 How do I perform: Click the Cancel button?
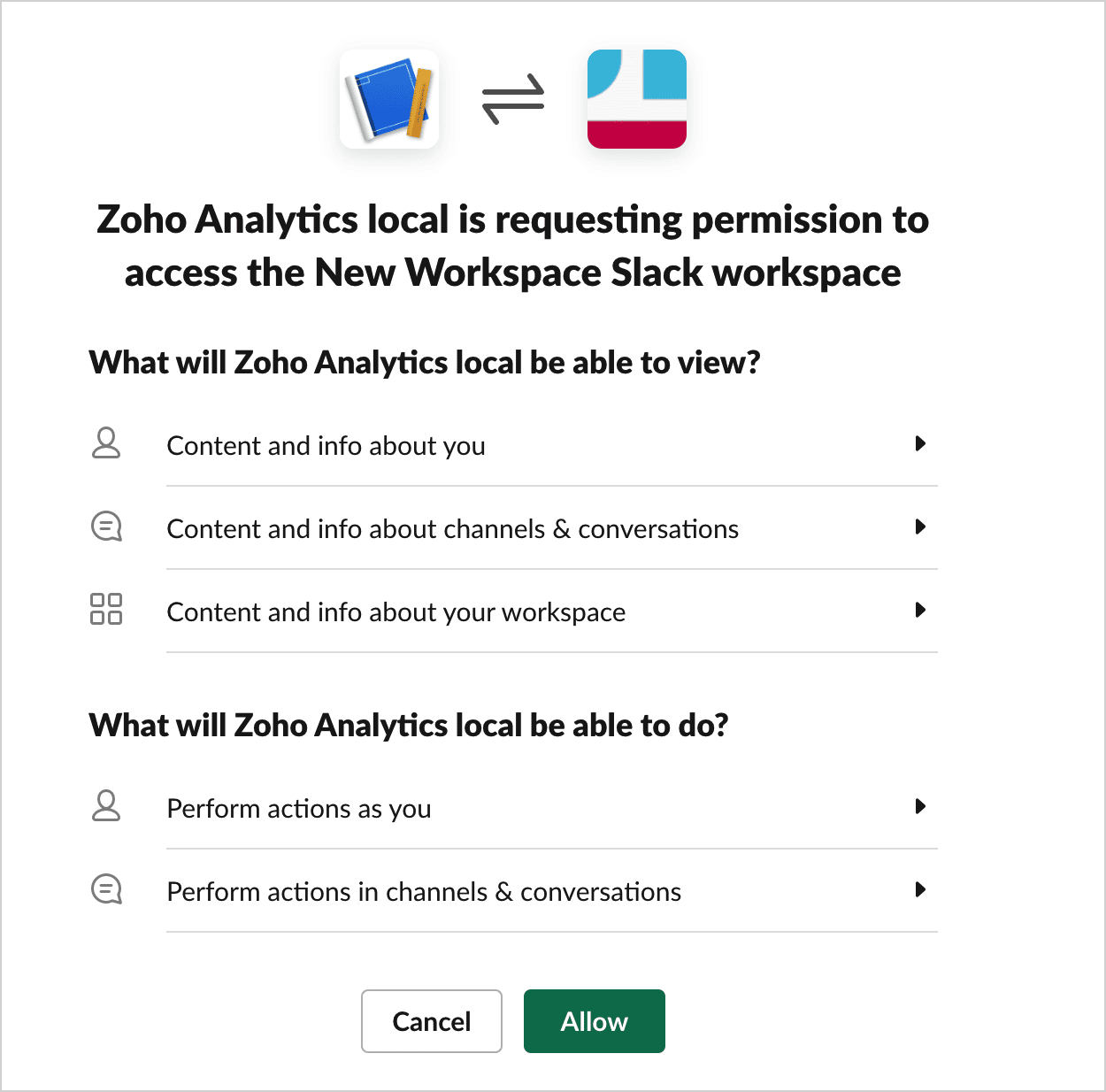432,1021
